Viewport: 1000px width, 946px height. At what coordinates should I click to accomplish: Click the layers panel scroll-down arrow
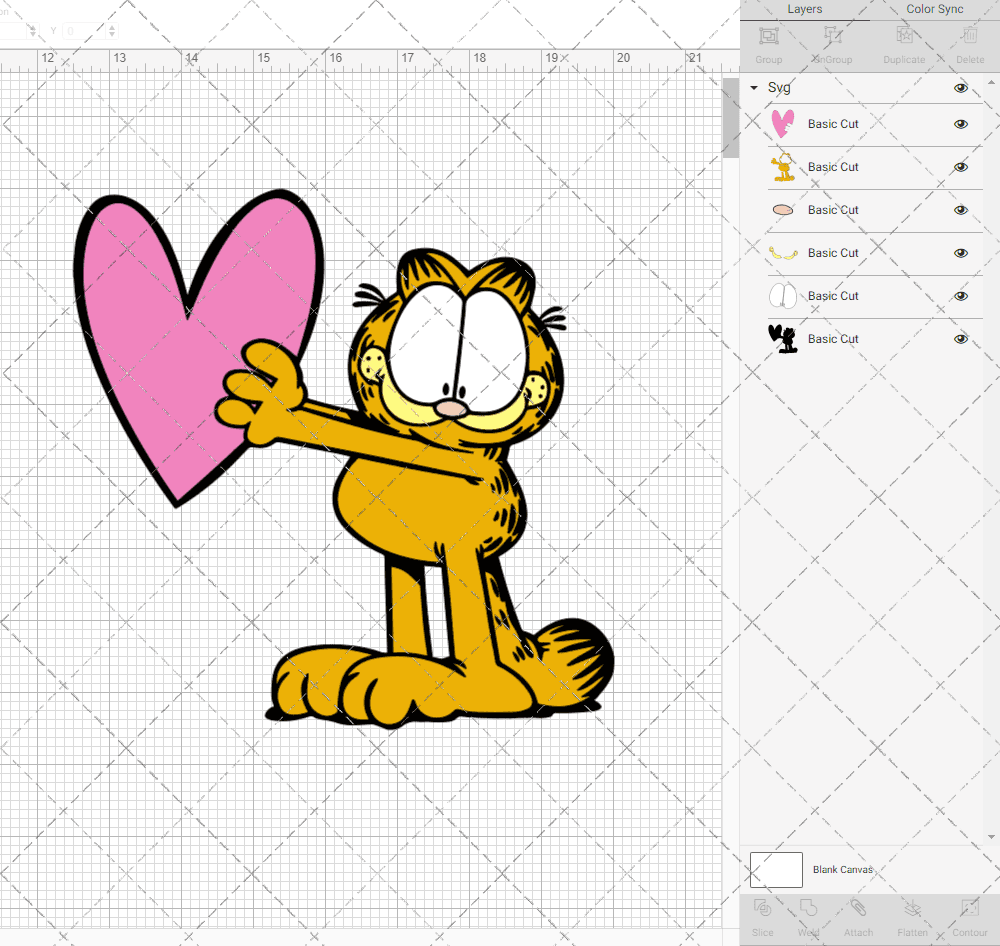point(991,837)
